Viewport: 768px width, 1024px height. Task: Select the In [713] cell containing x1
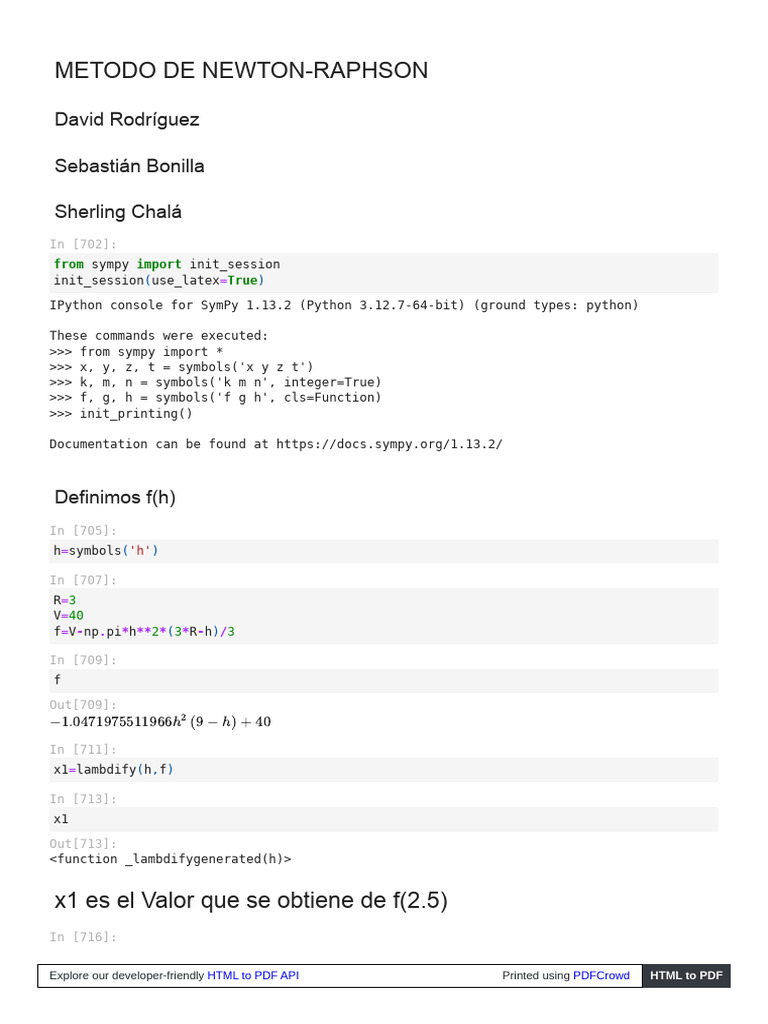click(x=384, y=820)
